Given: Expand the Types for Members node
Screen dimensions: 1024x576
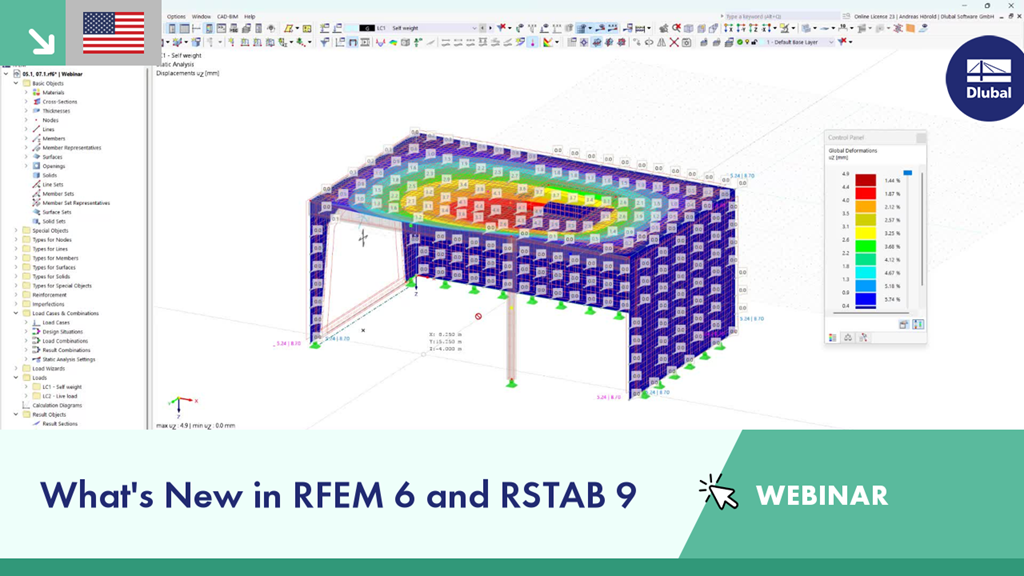Looking at the screenshot, I should click(16, 258).
